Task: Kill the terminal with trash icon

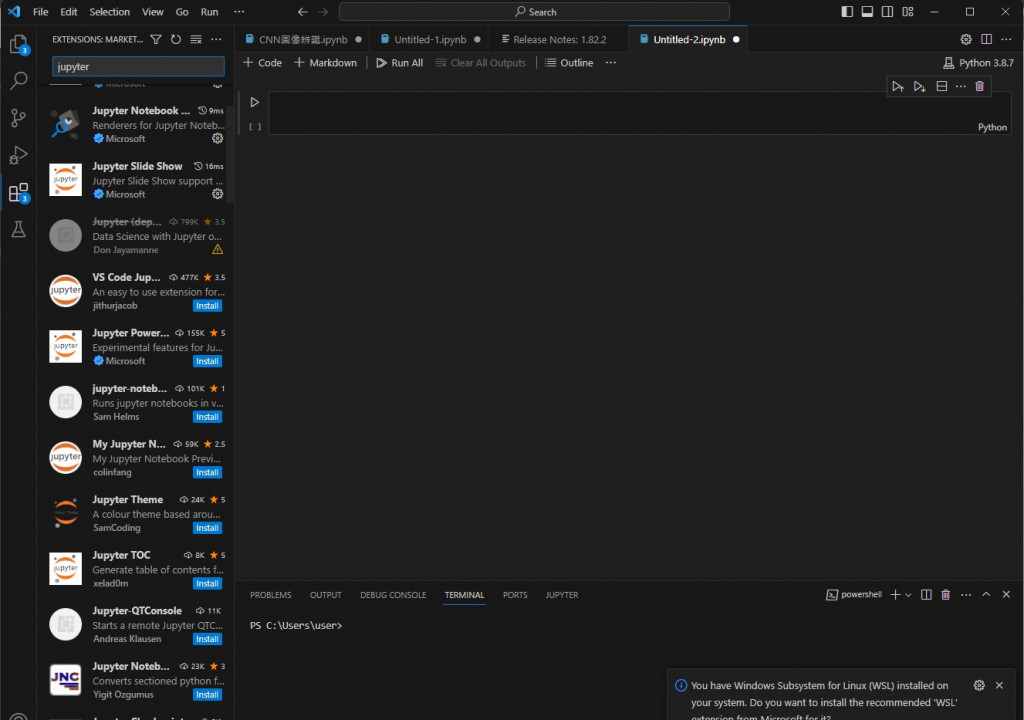Action: [x=945, y=595]
